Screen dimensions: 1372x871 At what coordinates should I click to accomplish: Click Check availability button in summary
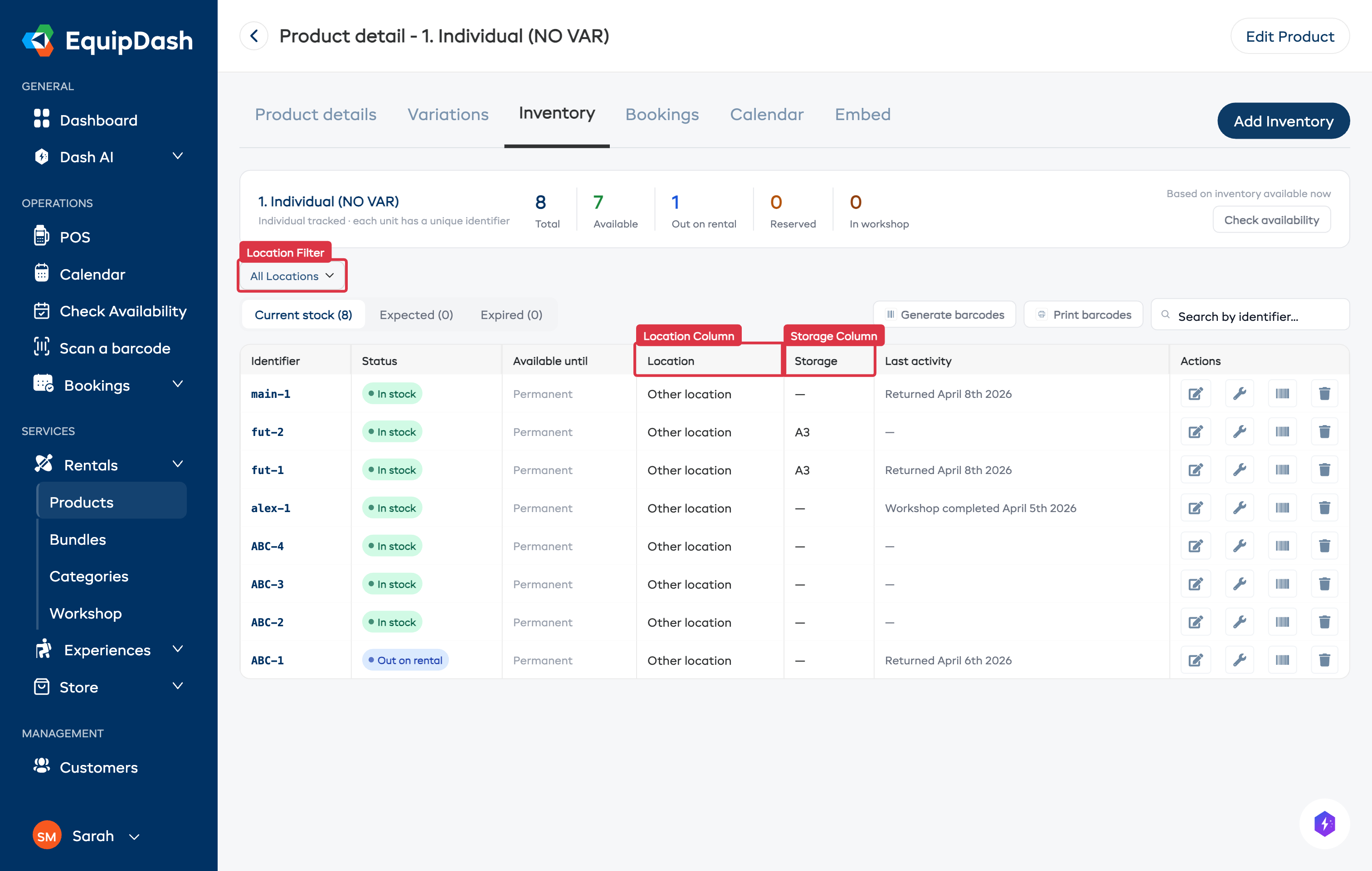(x=1271, y=220)
